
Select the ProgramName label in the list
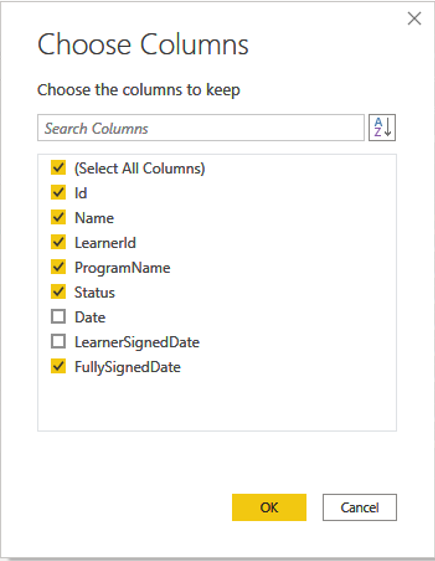[x=122, y=268]
